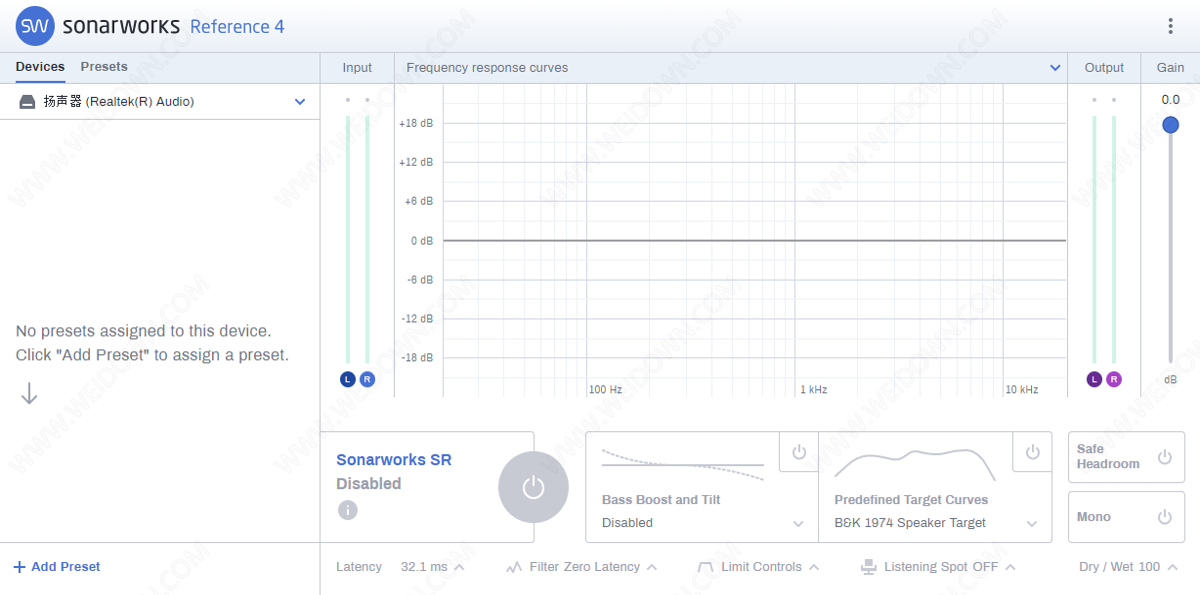The width and height of the screenshot is (1200, 595).
Task: Click the Gain slider handle
Action: [1170, 125]
